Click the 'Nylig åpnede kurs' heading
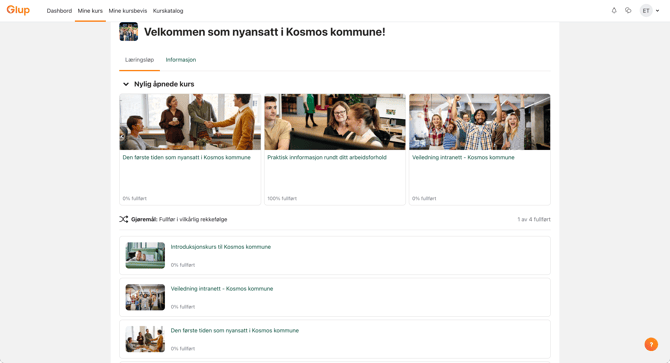 click(164, 84)
